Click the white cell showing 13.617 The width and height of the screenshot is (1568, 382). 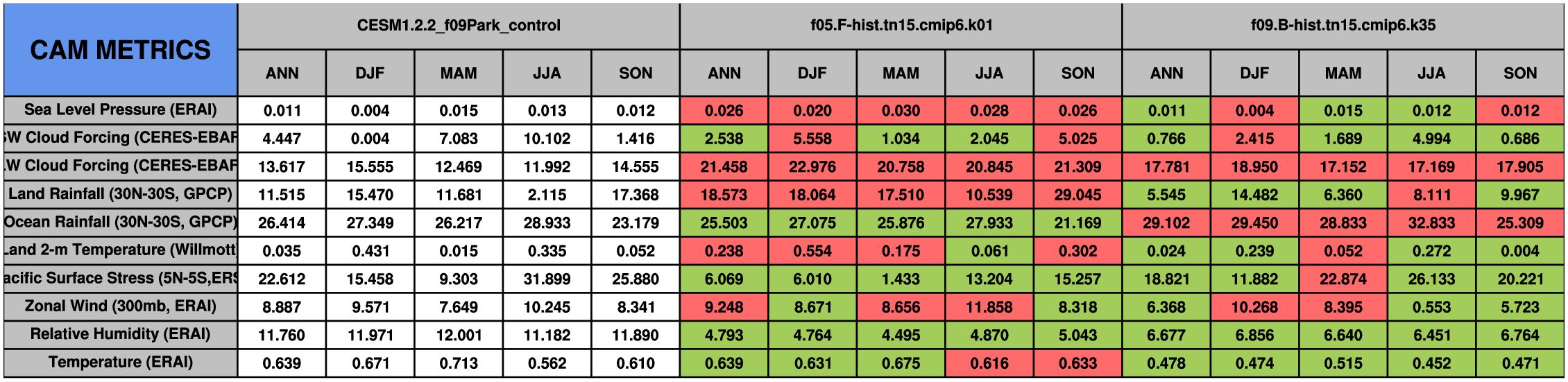282,166
